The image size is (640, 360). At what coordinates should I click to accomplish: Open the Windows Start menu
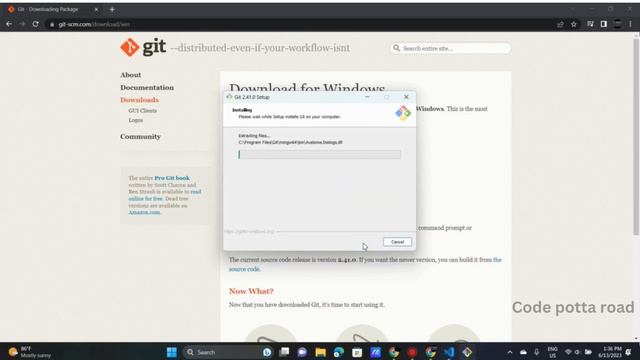click(x=172, y=352)
